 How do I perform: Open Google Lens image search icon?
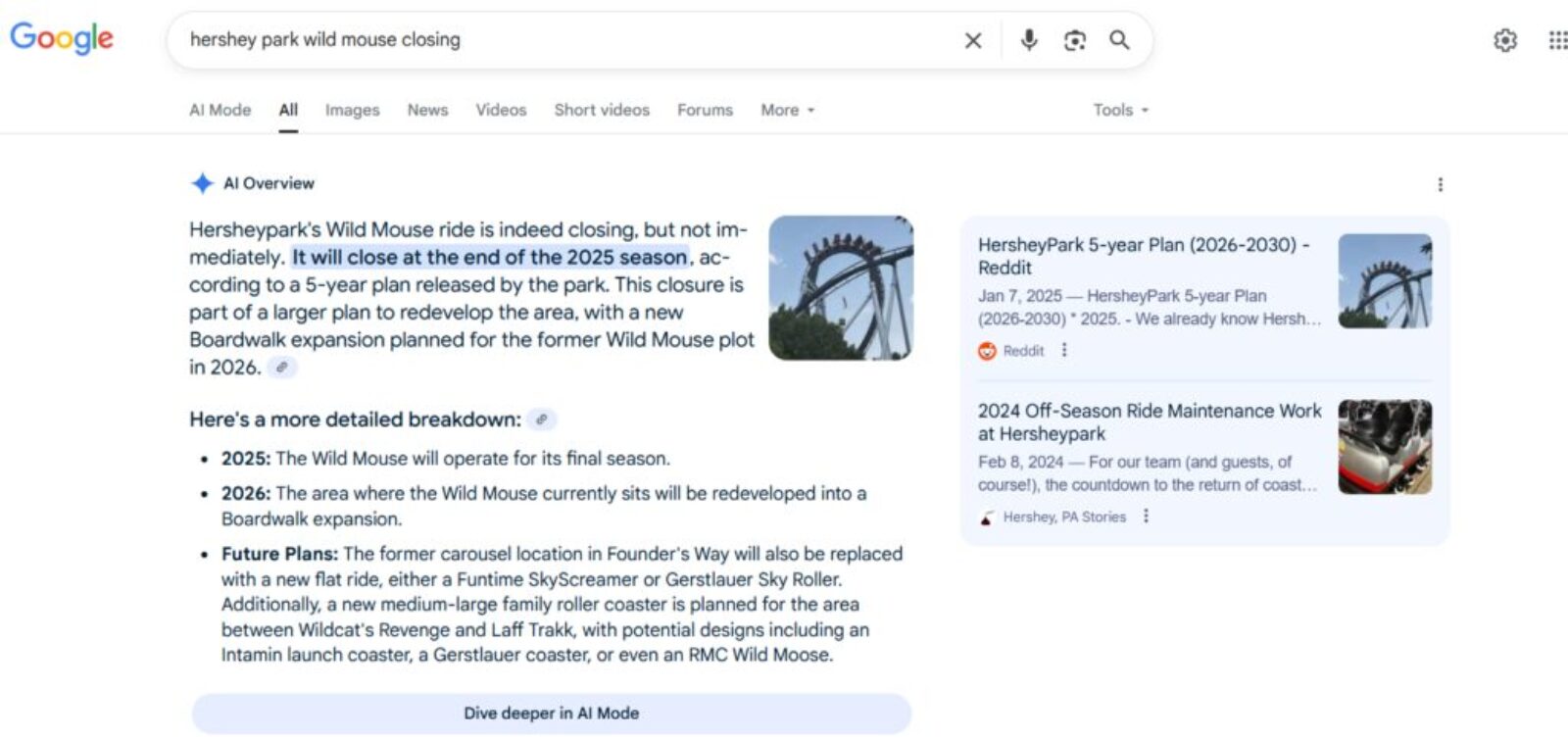pyautogui.click(x=1074, y=40)
